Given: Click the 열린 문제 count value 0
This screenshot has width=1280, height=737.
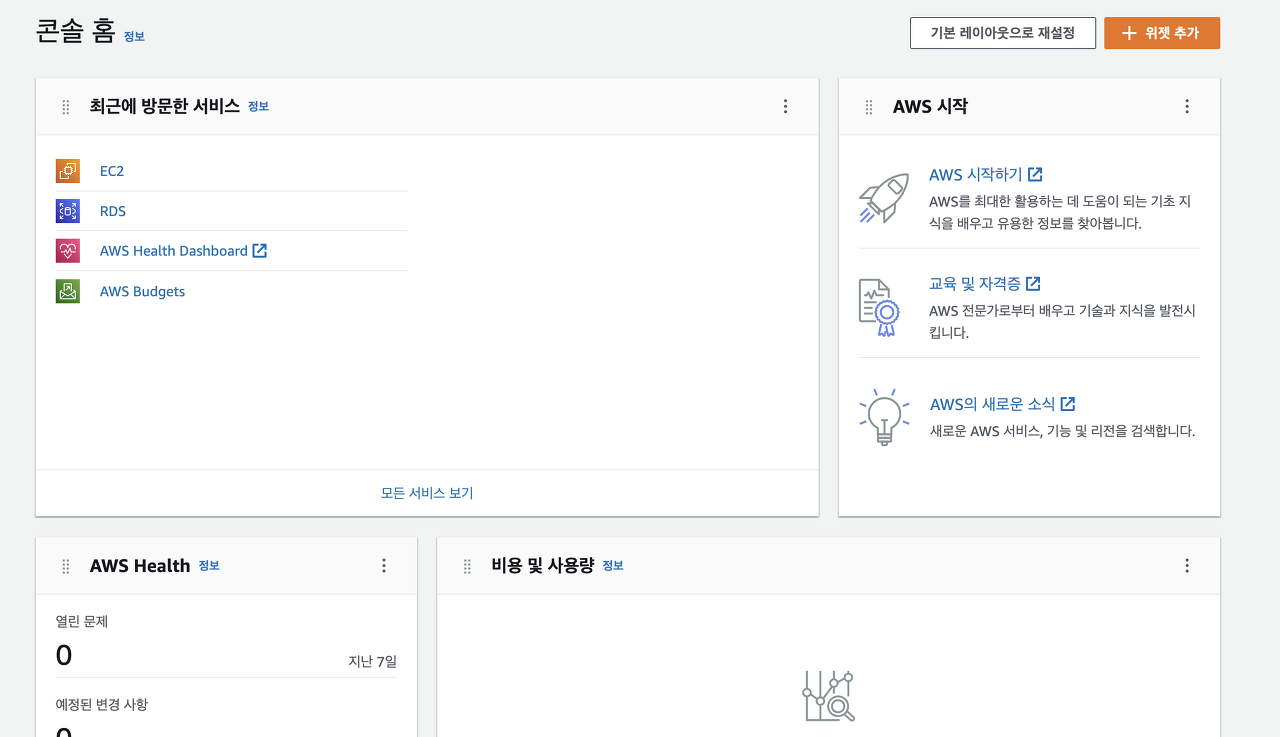Looking at the screenshot, I should [64, 656].
